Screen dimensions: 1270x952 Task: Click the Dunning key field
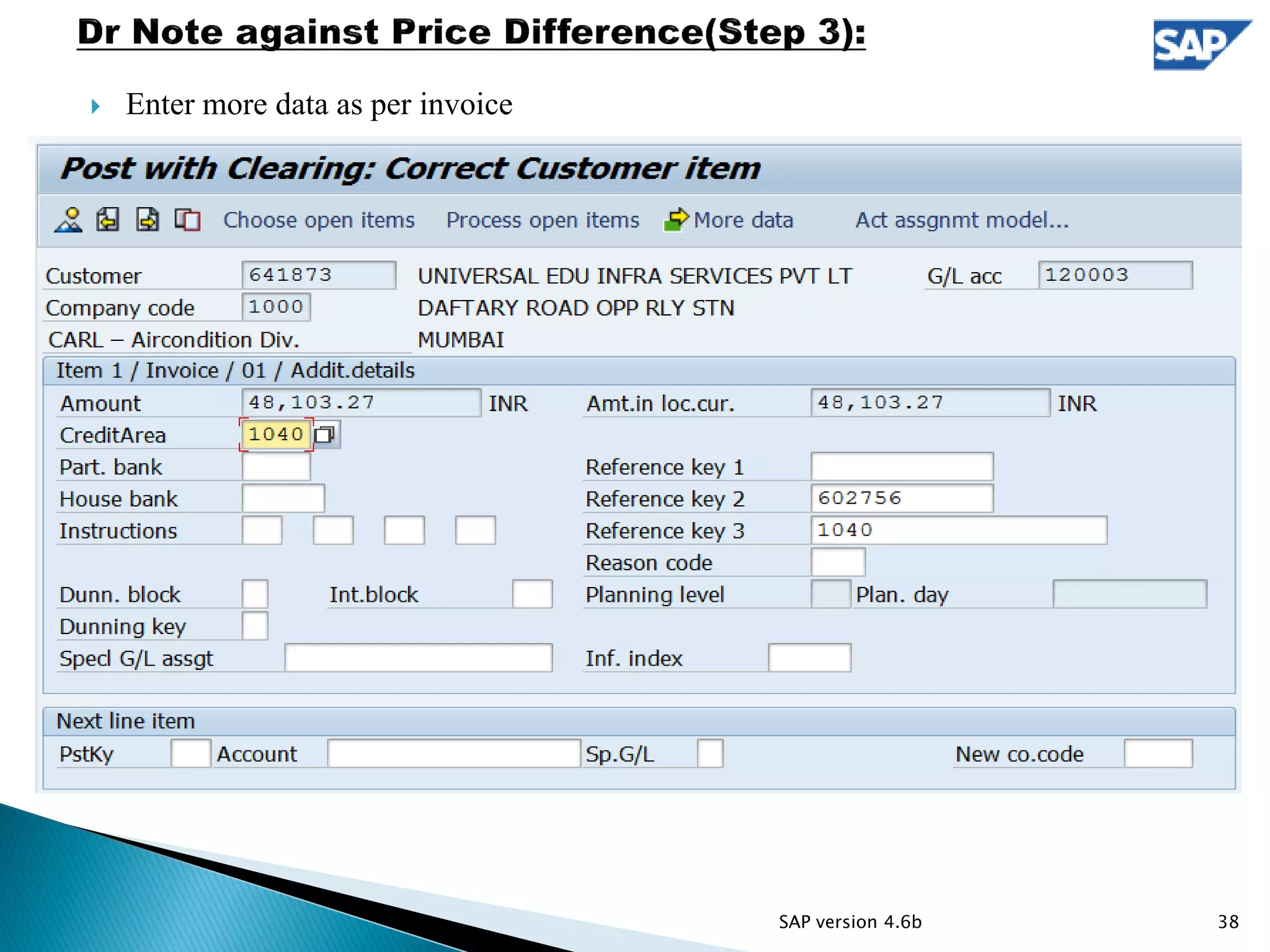pos(255,626)
